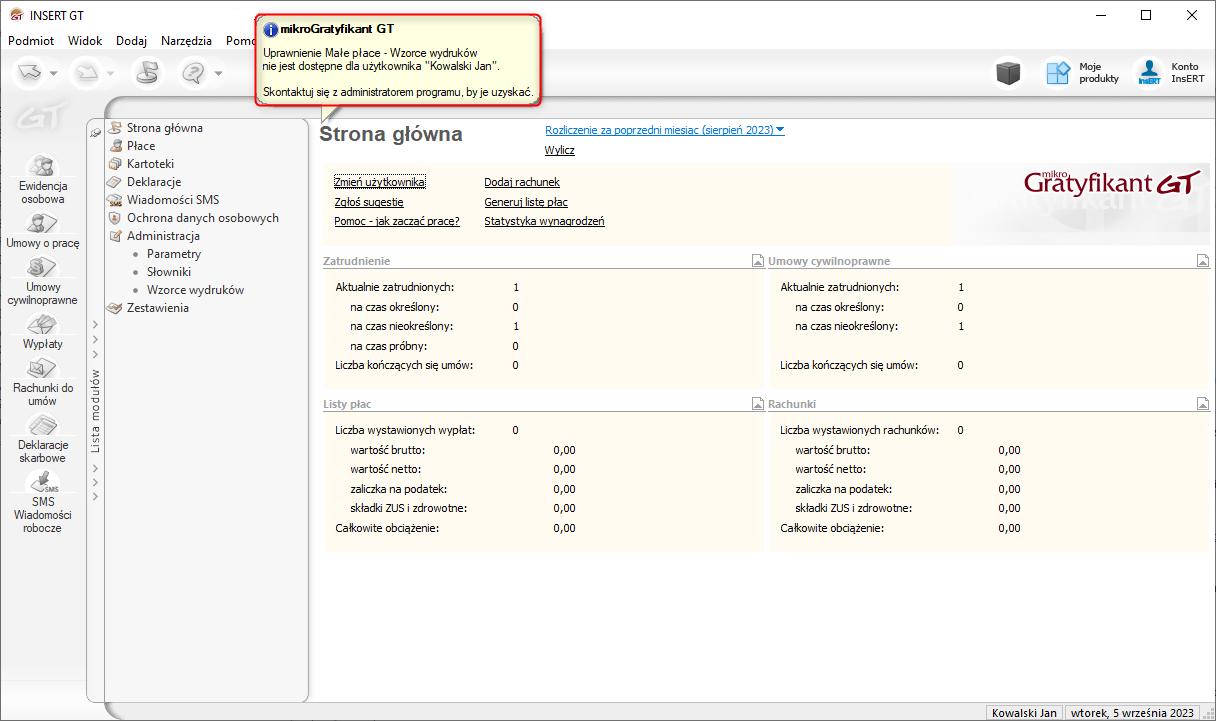This screenshot has height=721, width=1216.
Task: Open the Podmiot menu
Action: 31,41
